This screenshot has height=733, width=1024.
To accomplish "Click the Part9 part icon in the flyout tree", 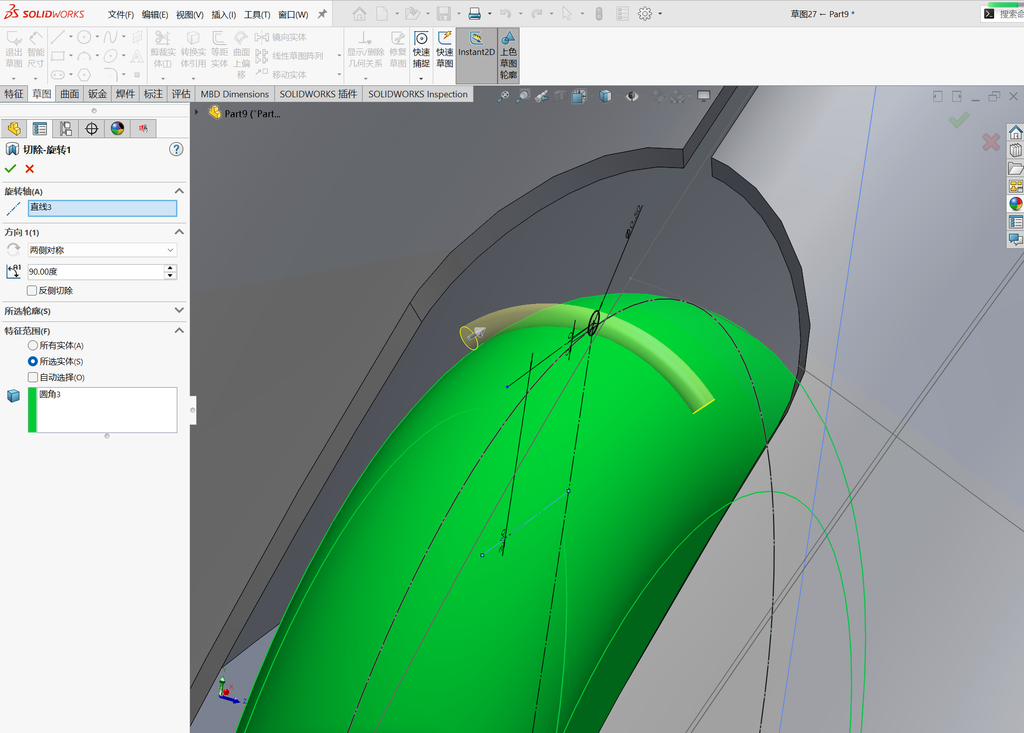I will (x=214, y=113).
